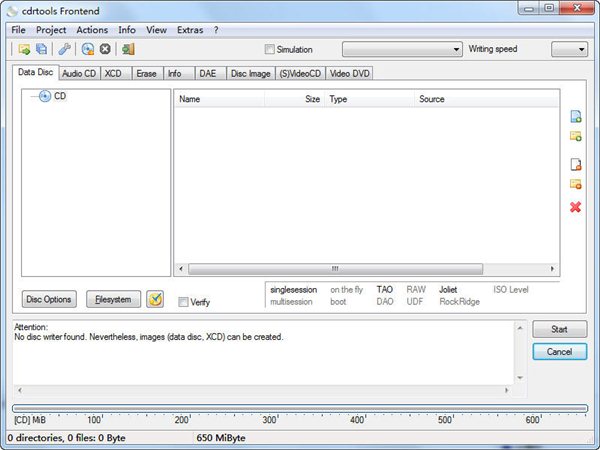Switch to the (S)VideoCD tab

(300, 73)
